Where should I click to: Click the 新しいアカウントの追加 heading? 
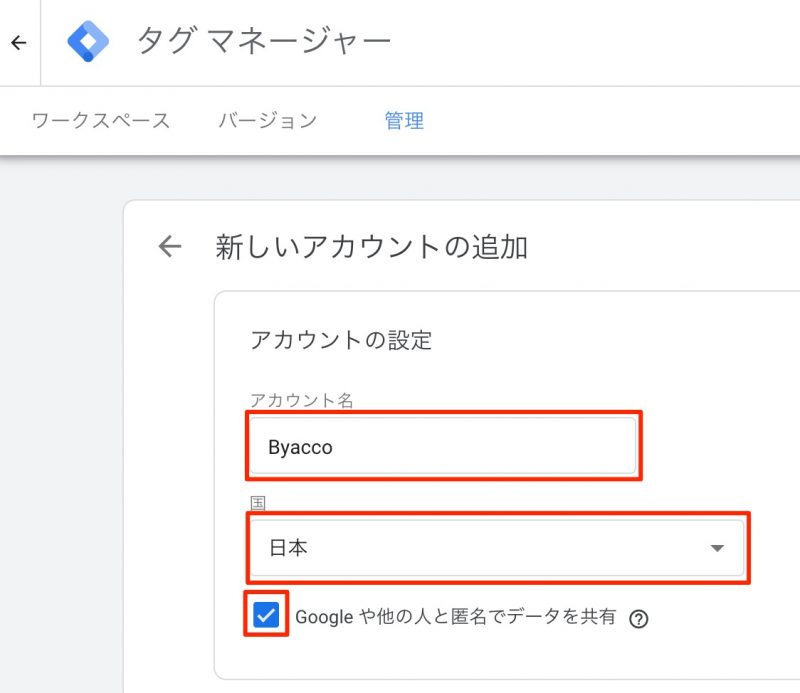click(371, 247)
